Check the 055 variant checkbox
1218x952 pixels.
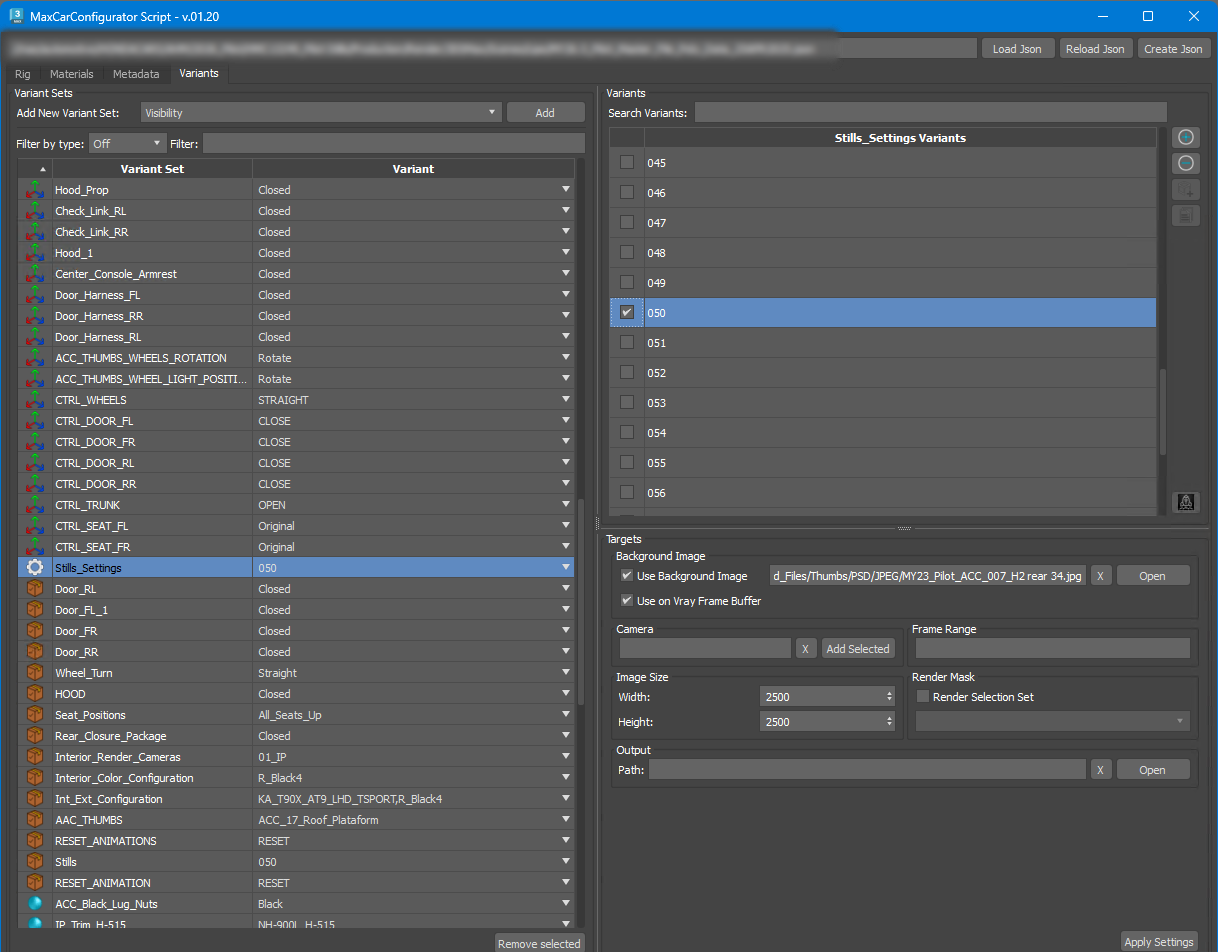(627, 462)
